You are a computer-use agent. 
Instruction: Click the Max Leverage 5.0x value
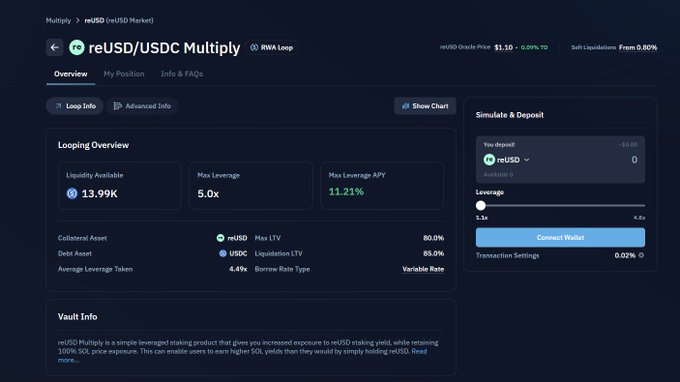208,194
